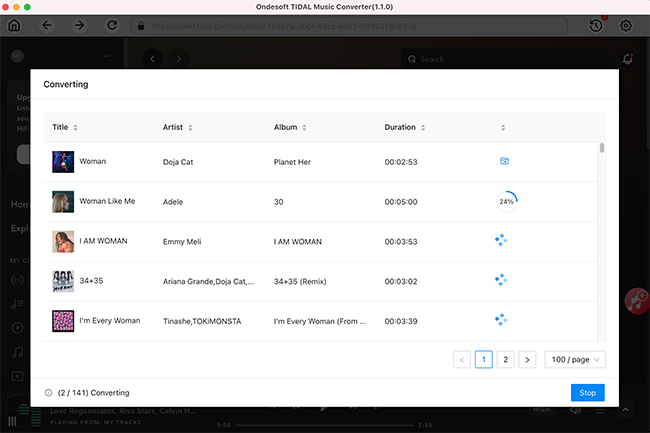
Task: Click the pending icon for I'm Every Woman
Action: click(x=501, y=320)
